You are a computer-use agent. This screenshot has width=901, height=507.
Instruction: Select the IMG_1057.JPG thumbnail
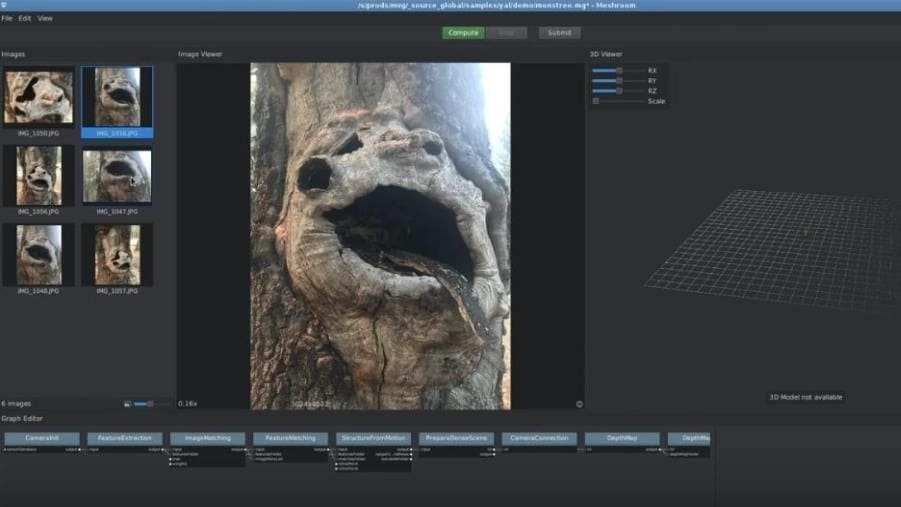click(x=117, y=255)
